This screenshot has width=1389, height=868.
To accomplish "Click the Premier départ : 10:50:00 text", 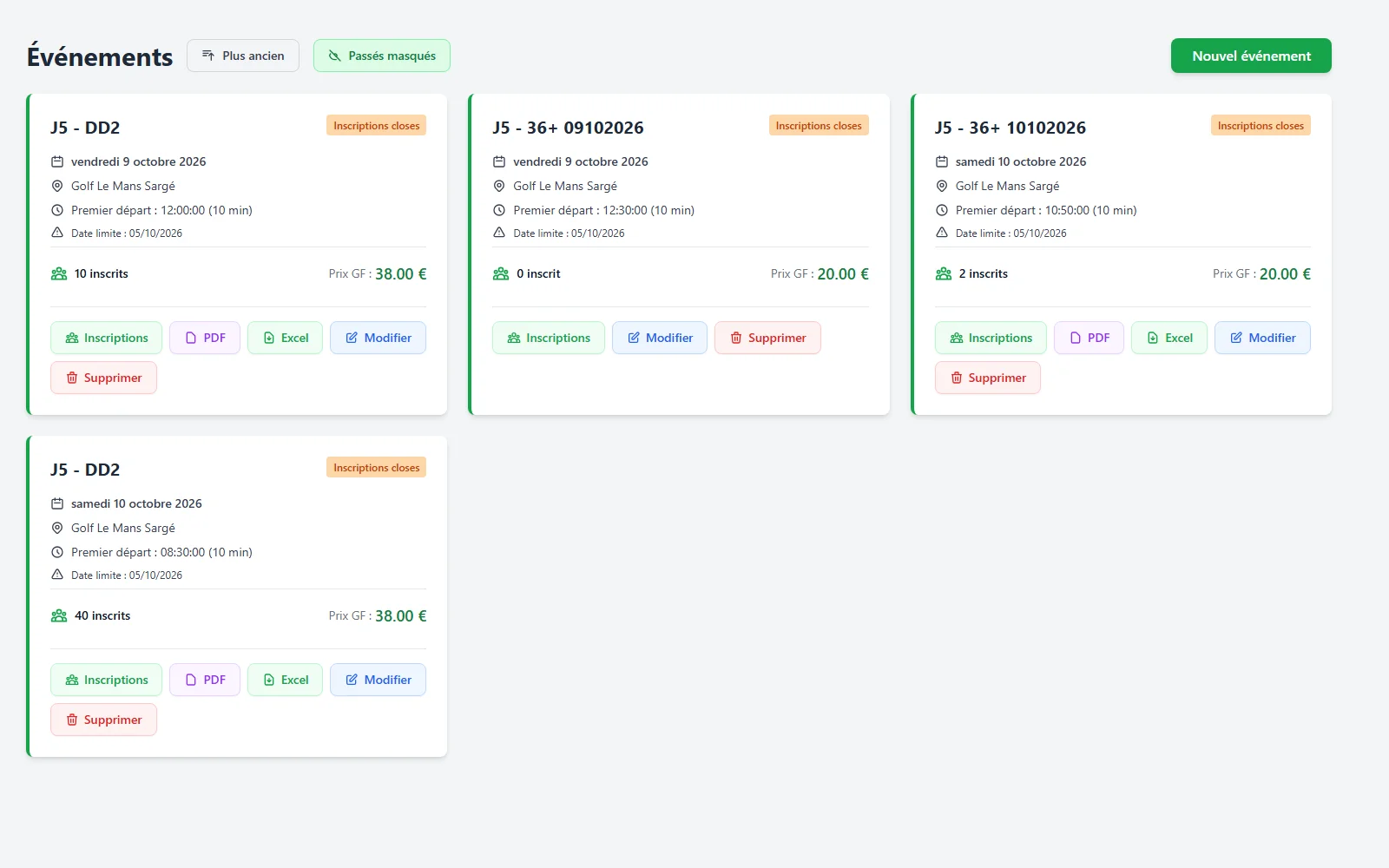I will tap(1046, 210).
